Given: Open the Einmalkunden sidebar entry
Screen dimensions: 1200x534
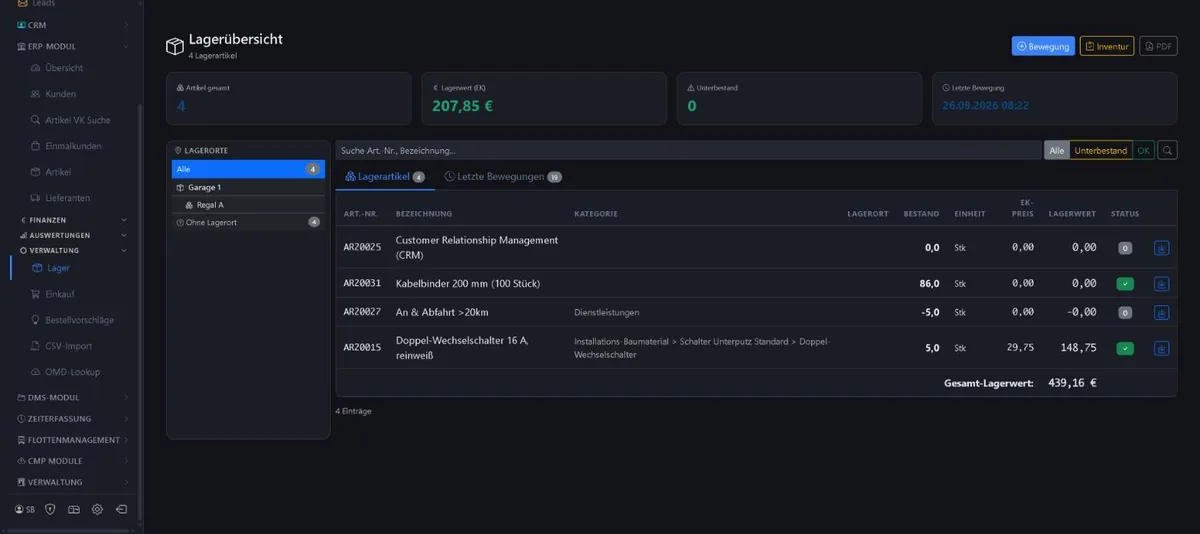Looking at the screenshot, I should click(x=73, y=146).
